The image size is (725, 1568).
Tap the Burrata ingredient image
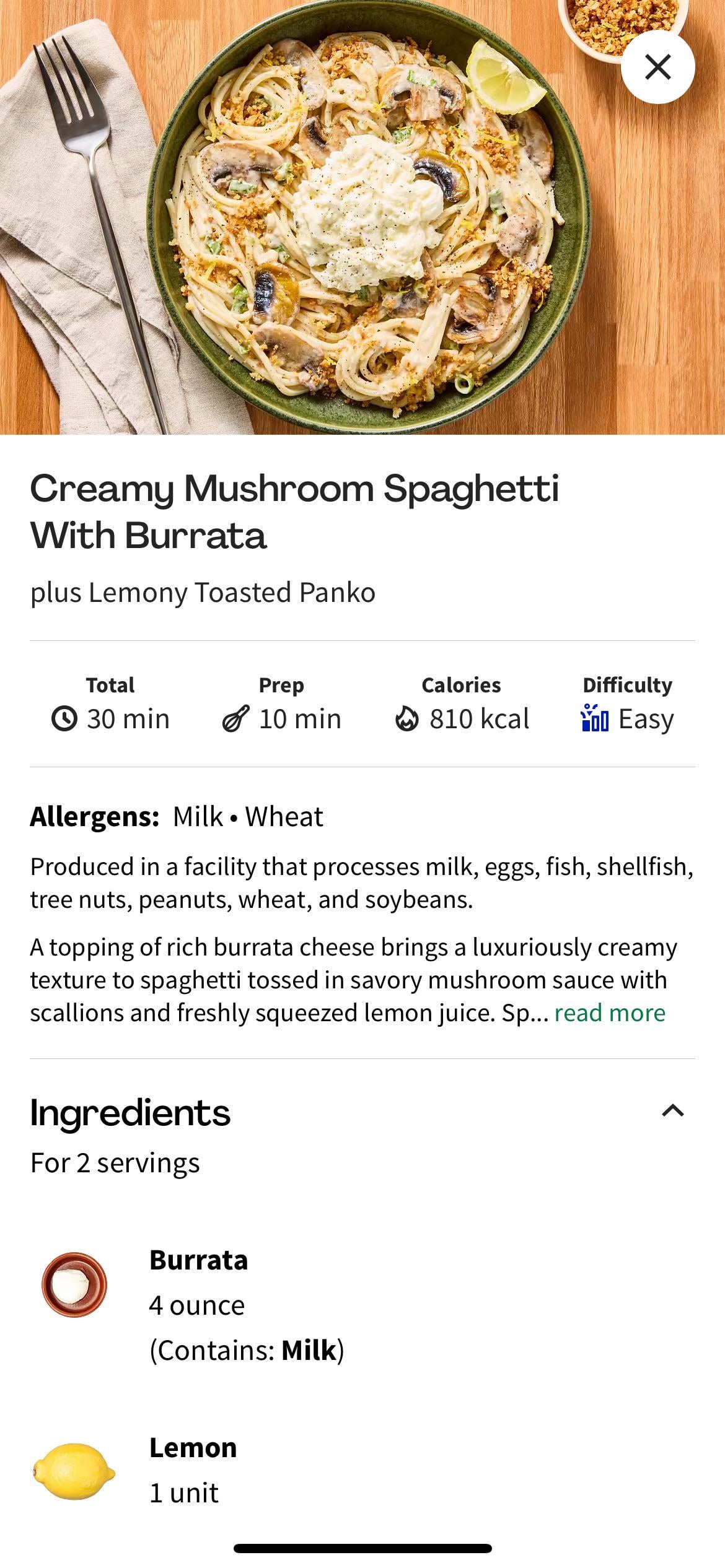[x=74, y=1284]
